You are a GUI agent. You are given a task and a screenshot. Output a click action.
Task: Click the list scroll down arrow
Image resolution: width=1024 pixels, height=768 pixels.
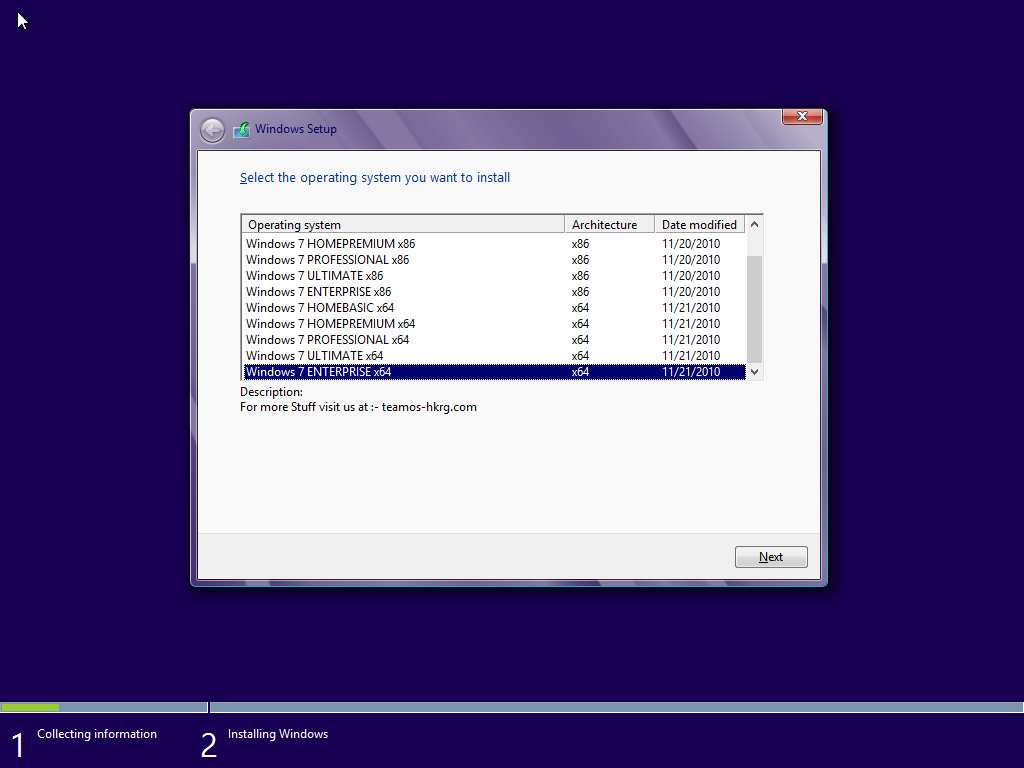[754, 372]
